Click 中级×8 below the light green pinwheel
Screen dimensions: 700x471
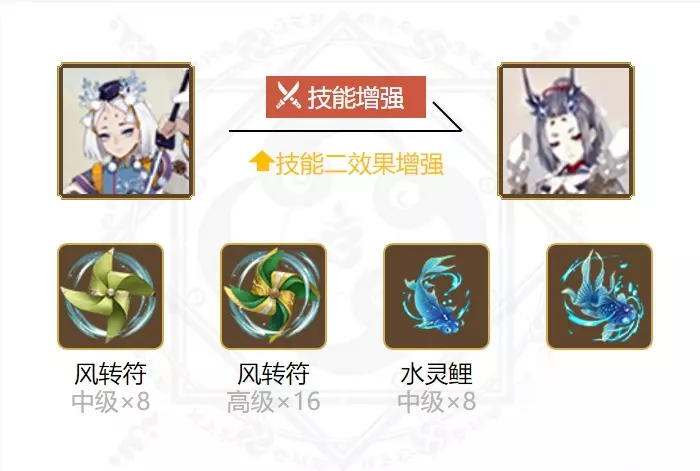point(111,401)
